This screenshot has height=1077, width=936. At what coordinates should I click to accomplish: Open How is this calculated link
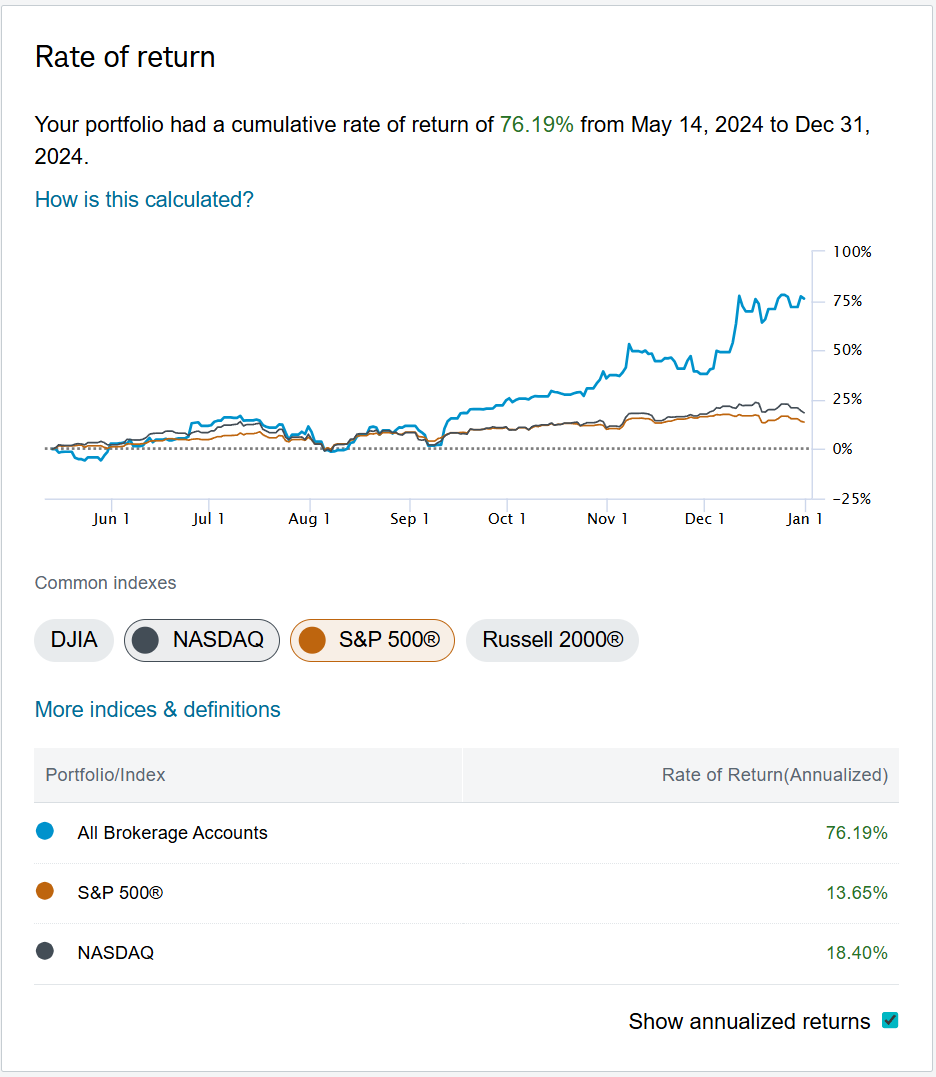point(144,199)
